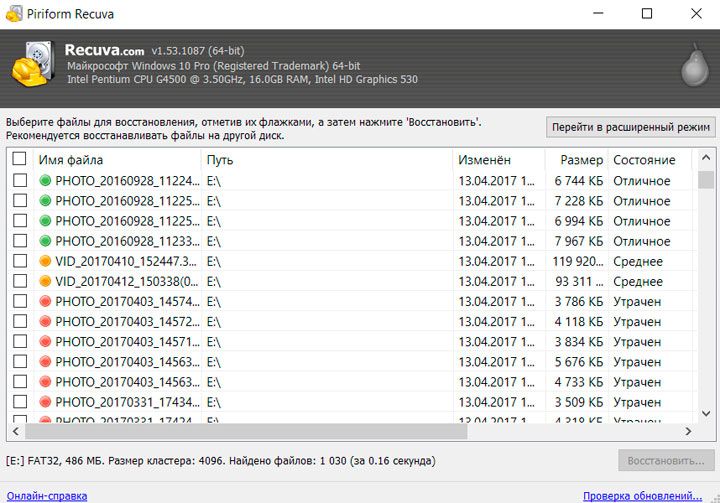This screenshot has height=503, width=720.
Task: Select file name VID_20170412_150338(0...
Action: (x=127, y=282)
